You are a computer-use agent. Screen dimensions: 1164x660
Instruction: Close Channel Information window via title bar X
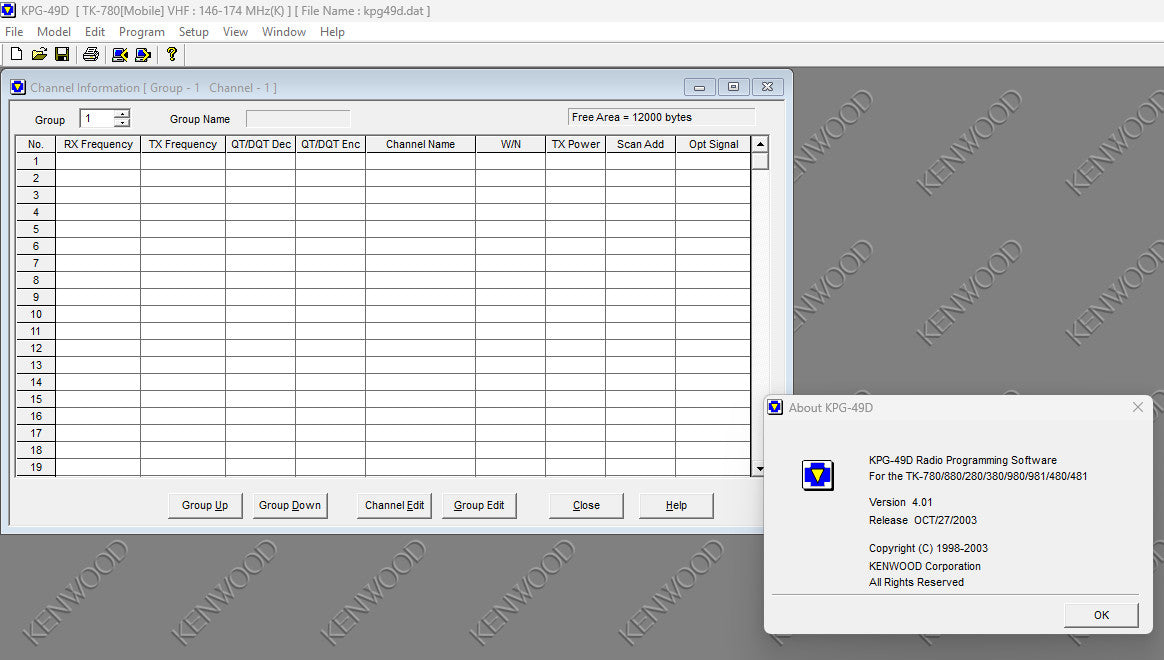point(768,87)
